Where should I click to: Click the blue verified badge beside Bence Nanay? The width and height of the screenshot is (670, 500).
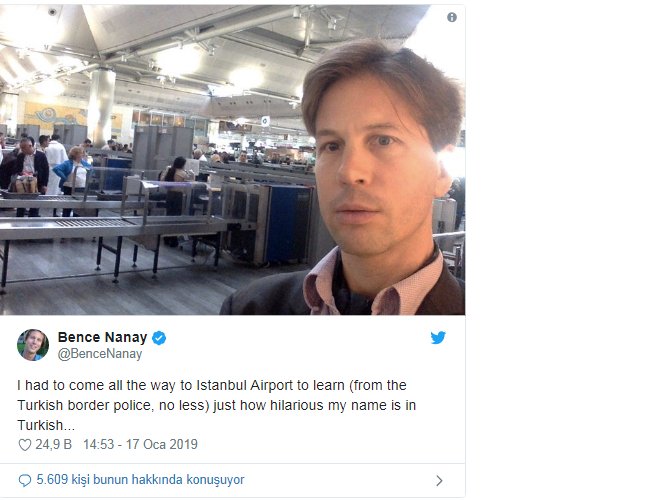159,338
